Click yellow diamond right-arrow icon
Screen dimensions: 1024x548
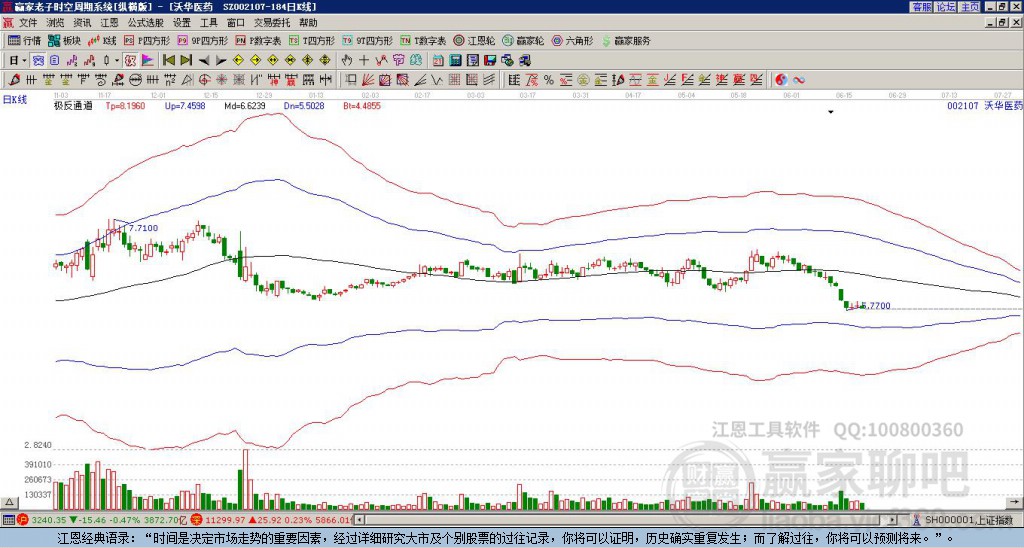point(255,61)
